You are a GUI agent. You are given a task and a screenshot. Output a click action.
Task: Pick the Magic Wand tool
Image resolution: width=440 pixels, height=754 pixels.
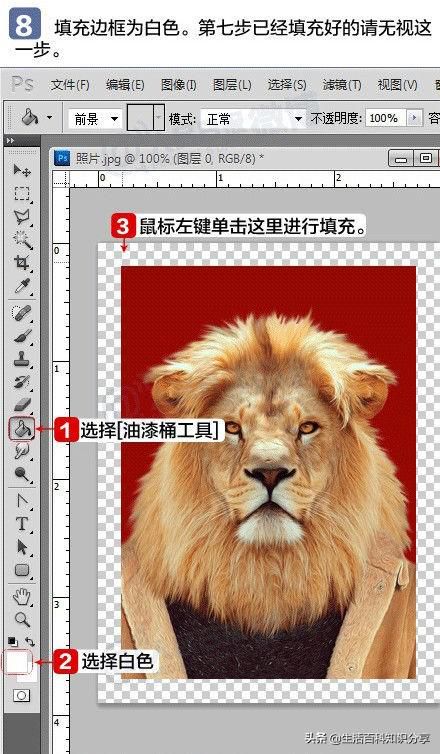tap(22, 239)
